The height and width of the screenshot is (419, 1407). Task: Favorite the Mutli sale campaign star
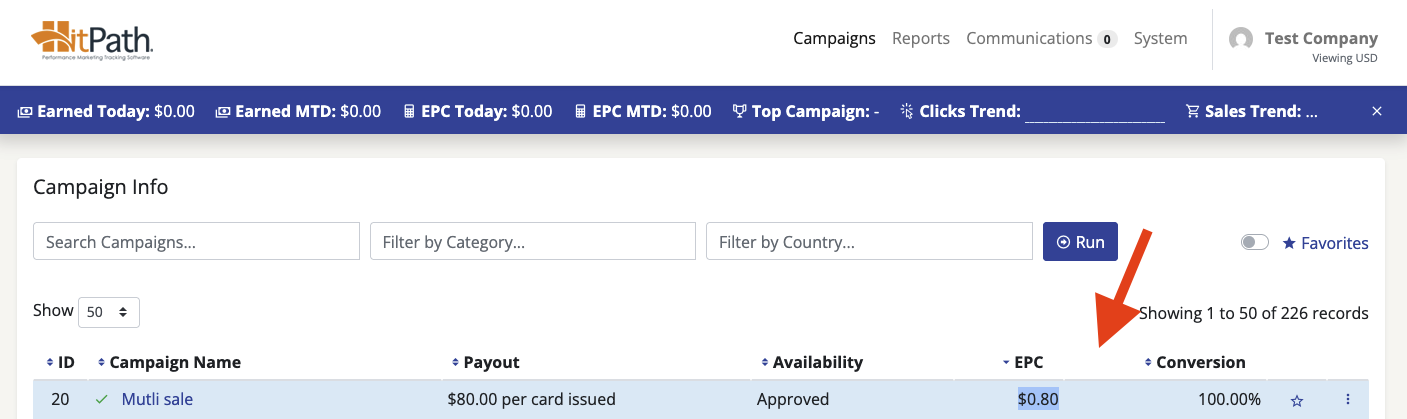coord(1297,400)
